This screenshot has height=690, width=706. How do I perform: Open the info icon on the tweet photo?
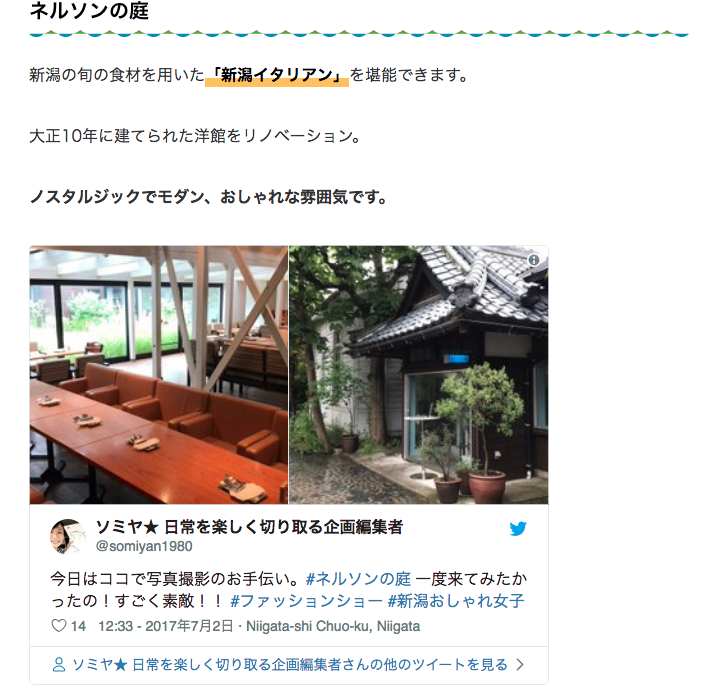534,260
